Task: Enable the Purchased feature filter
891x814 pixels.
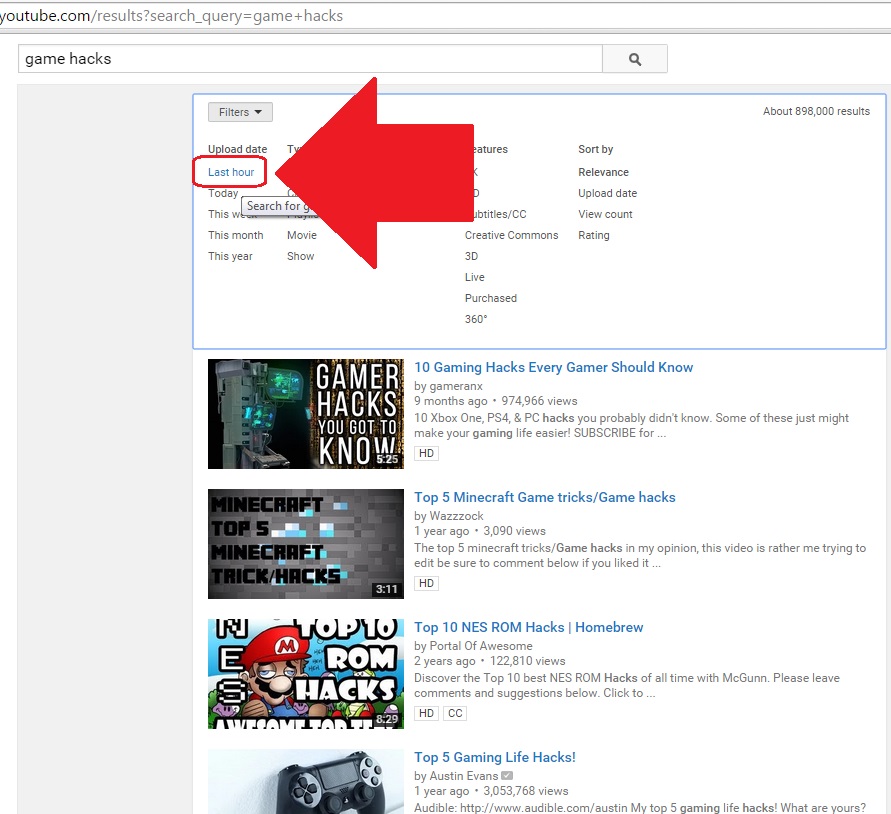Action: [x=490, y=298]
